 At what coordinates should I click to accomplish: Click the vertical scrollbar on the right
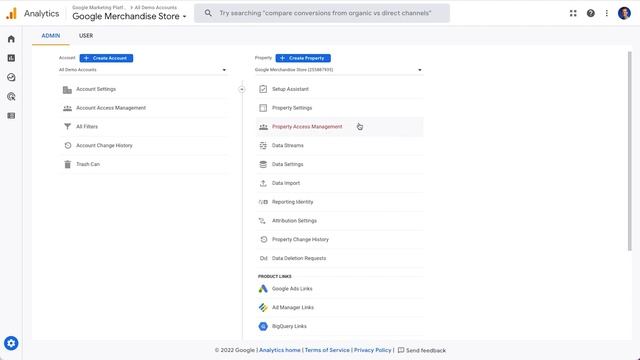click(x=629, y=151)
